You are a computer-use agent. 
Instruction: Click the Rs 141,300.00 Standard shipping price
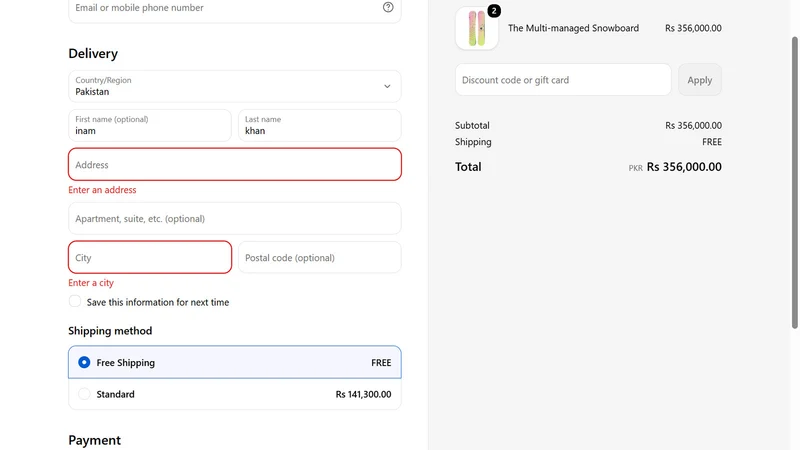(363, 394)
